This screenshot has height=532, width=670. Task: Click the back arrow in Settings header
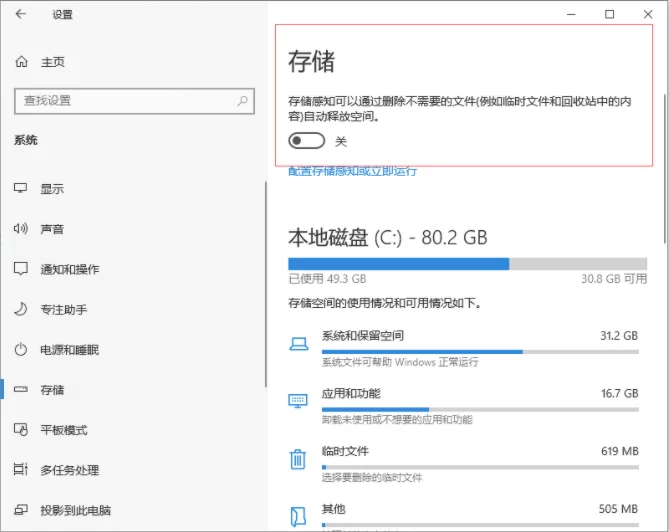click(x=21, y=15)
